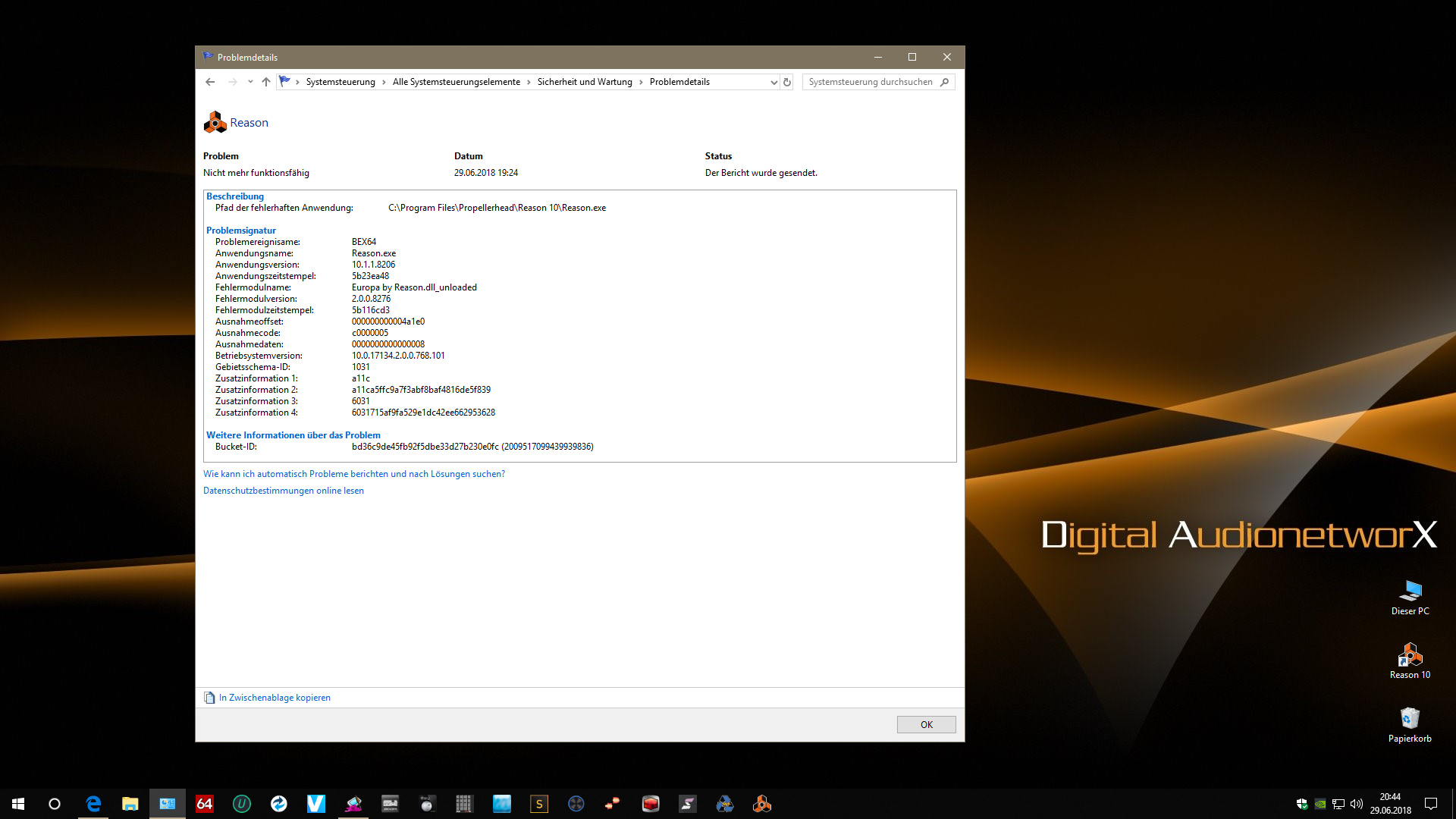Expand chevron after Sicherheit und Wartung breadcrumb
The image size is (1456, 819).
pos(641,82)
